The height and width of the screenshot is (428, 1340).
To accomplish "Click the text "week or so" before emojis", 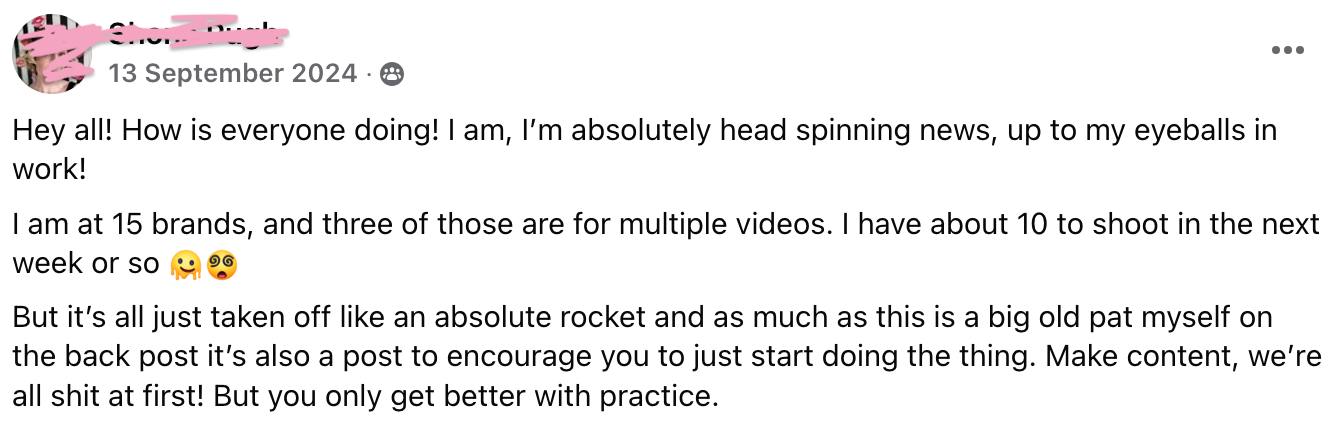I will click(86, 264).
